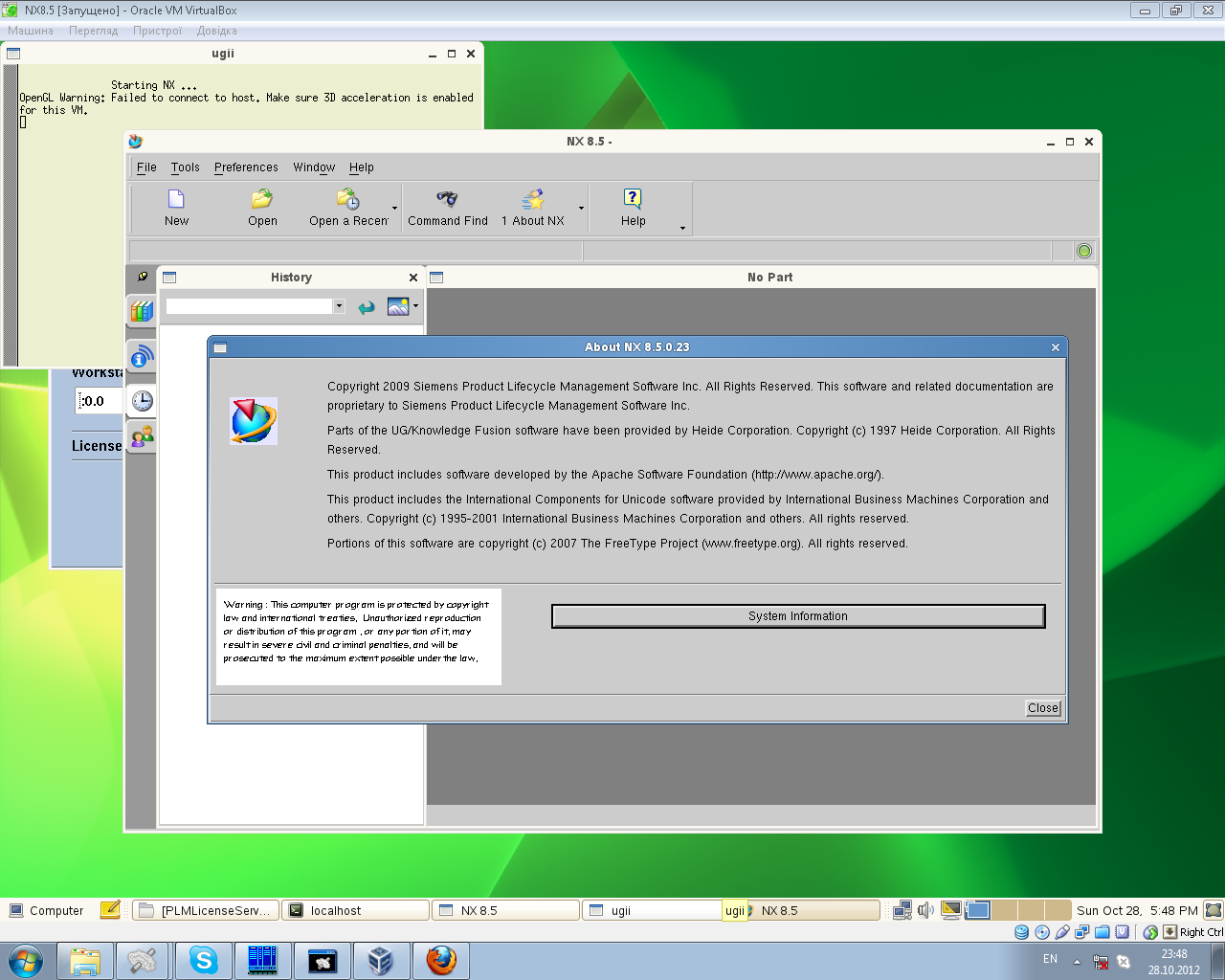Click the EN language indicator in tray
The height and width of the screenshot is (980, 1225).
tap(1050, 959)
